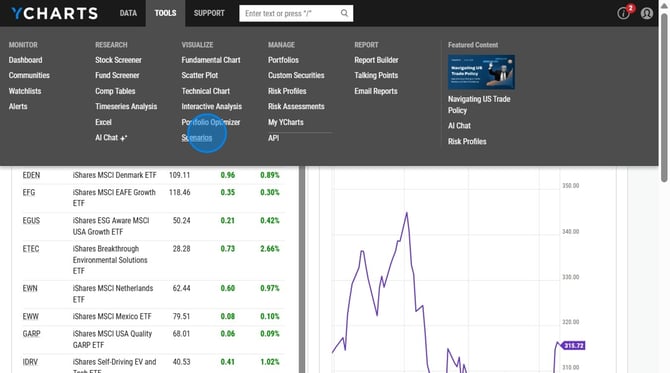The width and height of the screenshot is (670, 373).
Task: Open Risk Profiles in Featured Content
Action: point(467,141)
